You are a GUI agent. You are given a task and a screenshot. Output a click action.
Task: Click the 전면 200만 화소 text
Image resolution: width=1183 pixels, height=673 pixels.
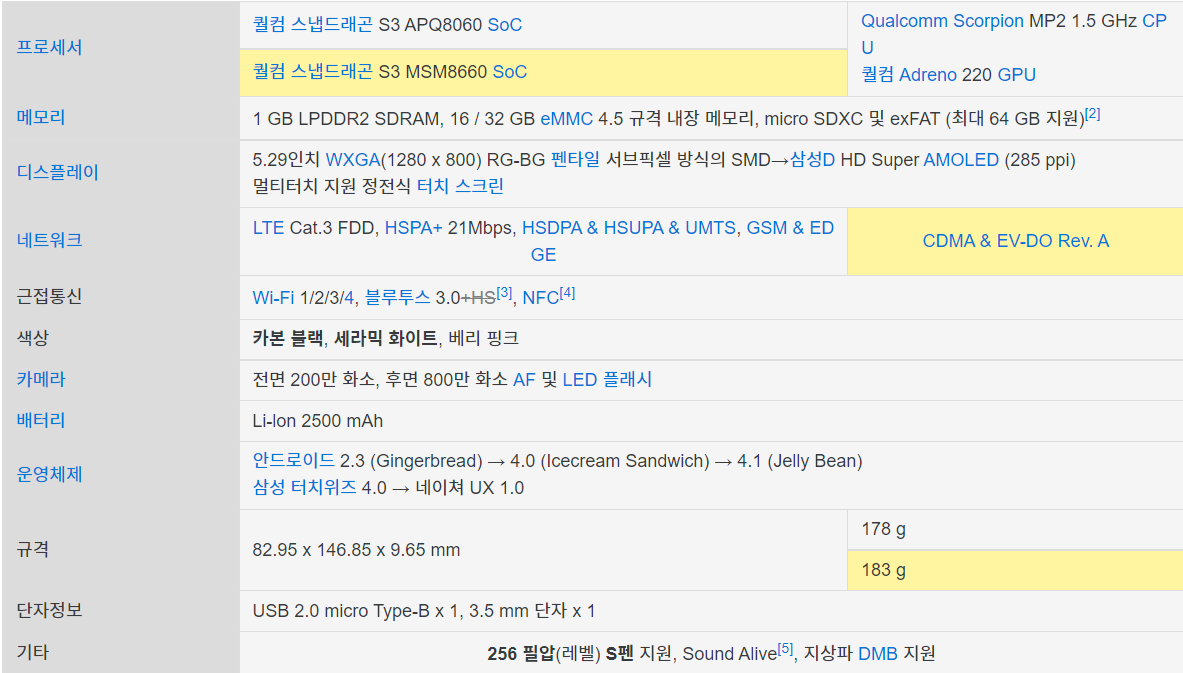coord(314,380)
